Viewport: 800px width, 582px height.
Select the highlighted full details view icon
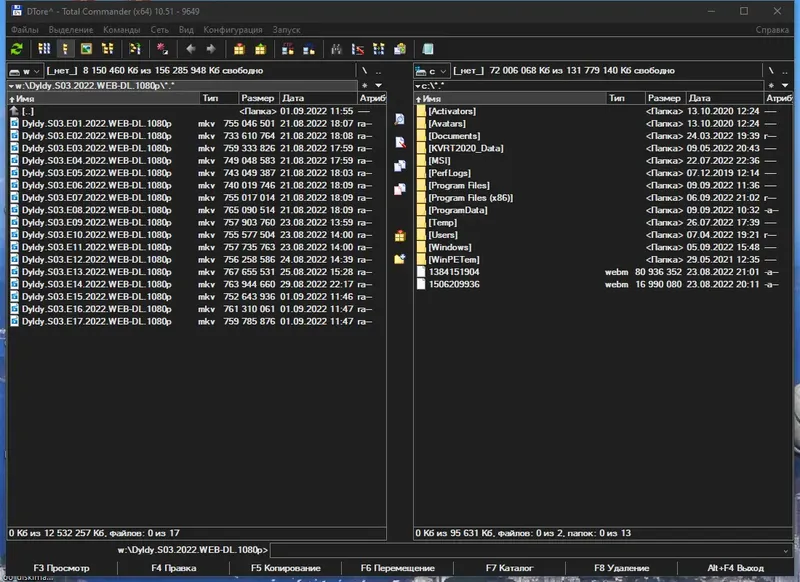pyautogui.click(x=65, y=49)
